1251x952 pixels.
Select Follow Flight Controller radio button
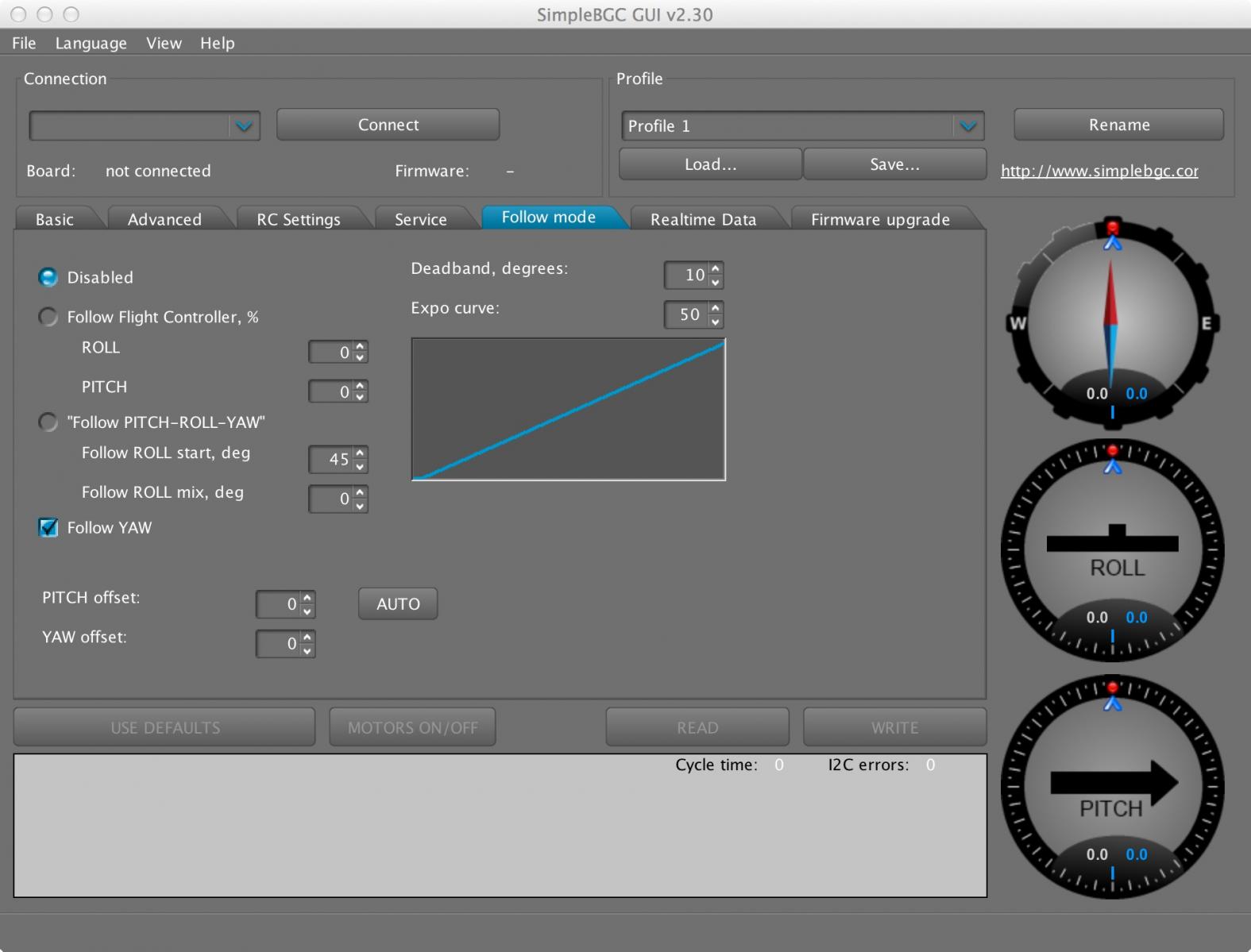click(x=48, y=317)
